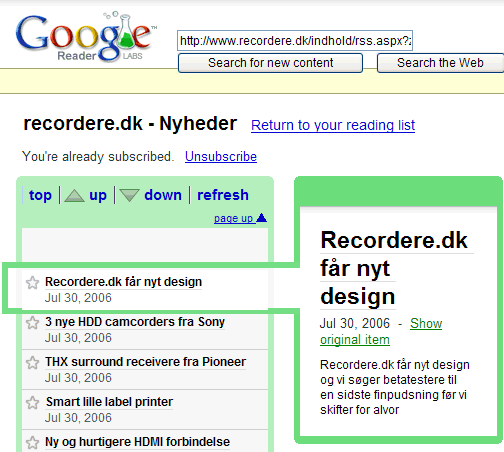Click the 'down' navigation link
Screen dimensions: 504x452
[x=163, y=195]
